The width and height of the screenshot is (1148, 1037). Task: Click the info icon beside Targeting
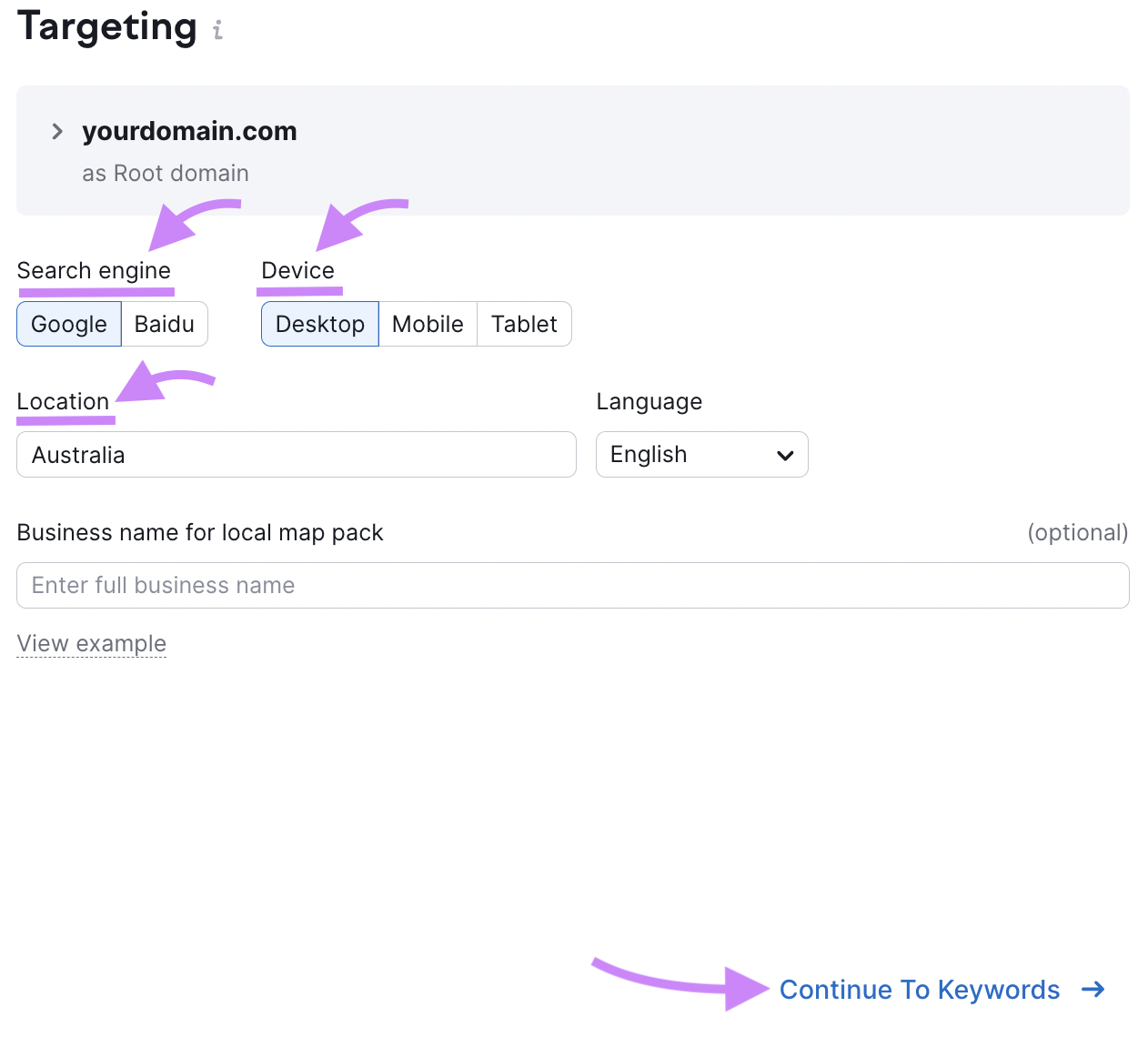217,31
